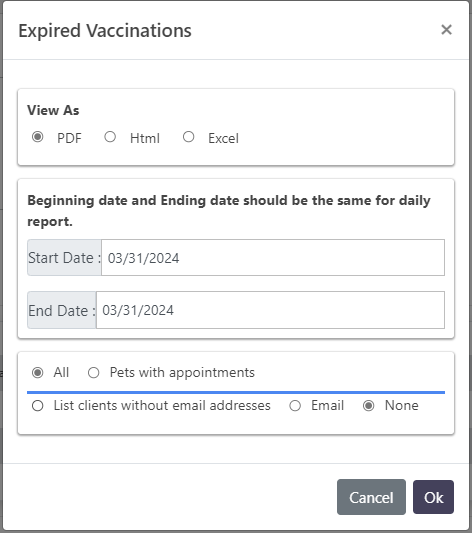Screen dimensions: 472x533
Task: Choose the Email radio option
Action: (295, 406)
